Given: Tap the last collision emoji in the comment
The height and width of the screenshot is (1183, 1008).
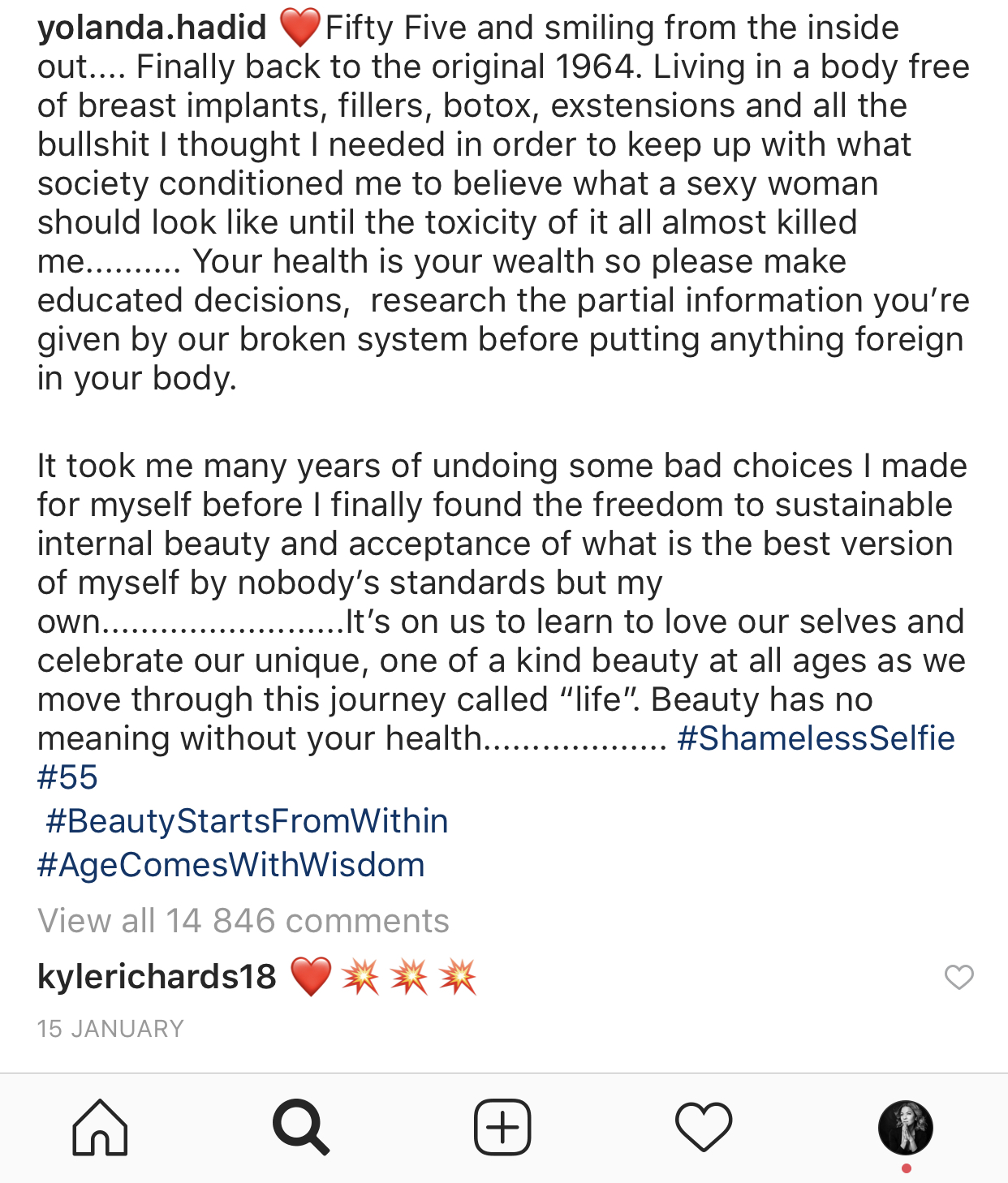Looking at the screenshot, I should pos(458,976).
